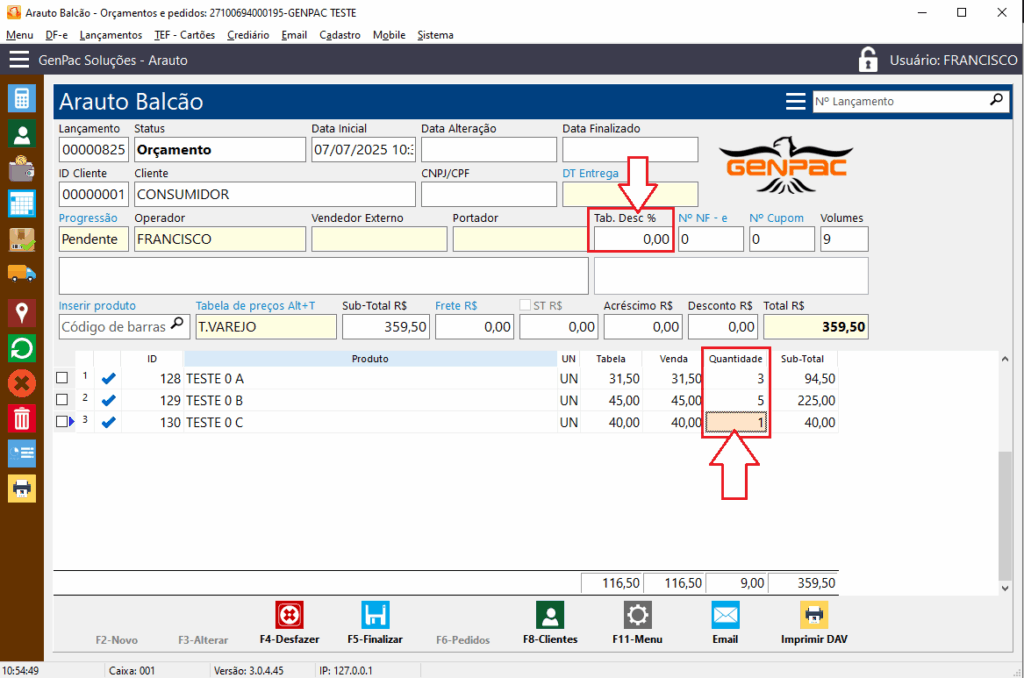Tick the checkbox for TESTE 0 A
The width and height of the screenshot is (1024, 678).
(62, 378)
